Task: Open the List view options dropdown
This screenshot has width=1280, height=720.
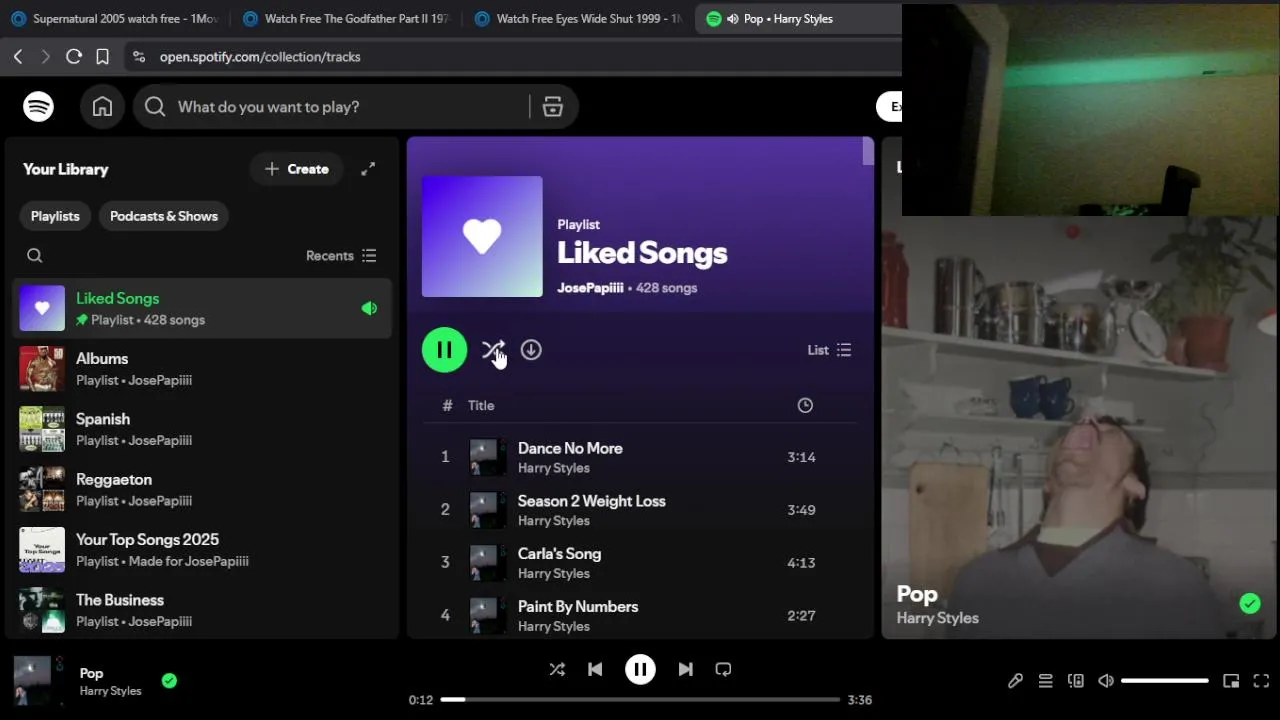Action: [x=829, y=350]
